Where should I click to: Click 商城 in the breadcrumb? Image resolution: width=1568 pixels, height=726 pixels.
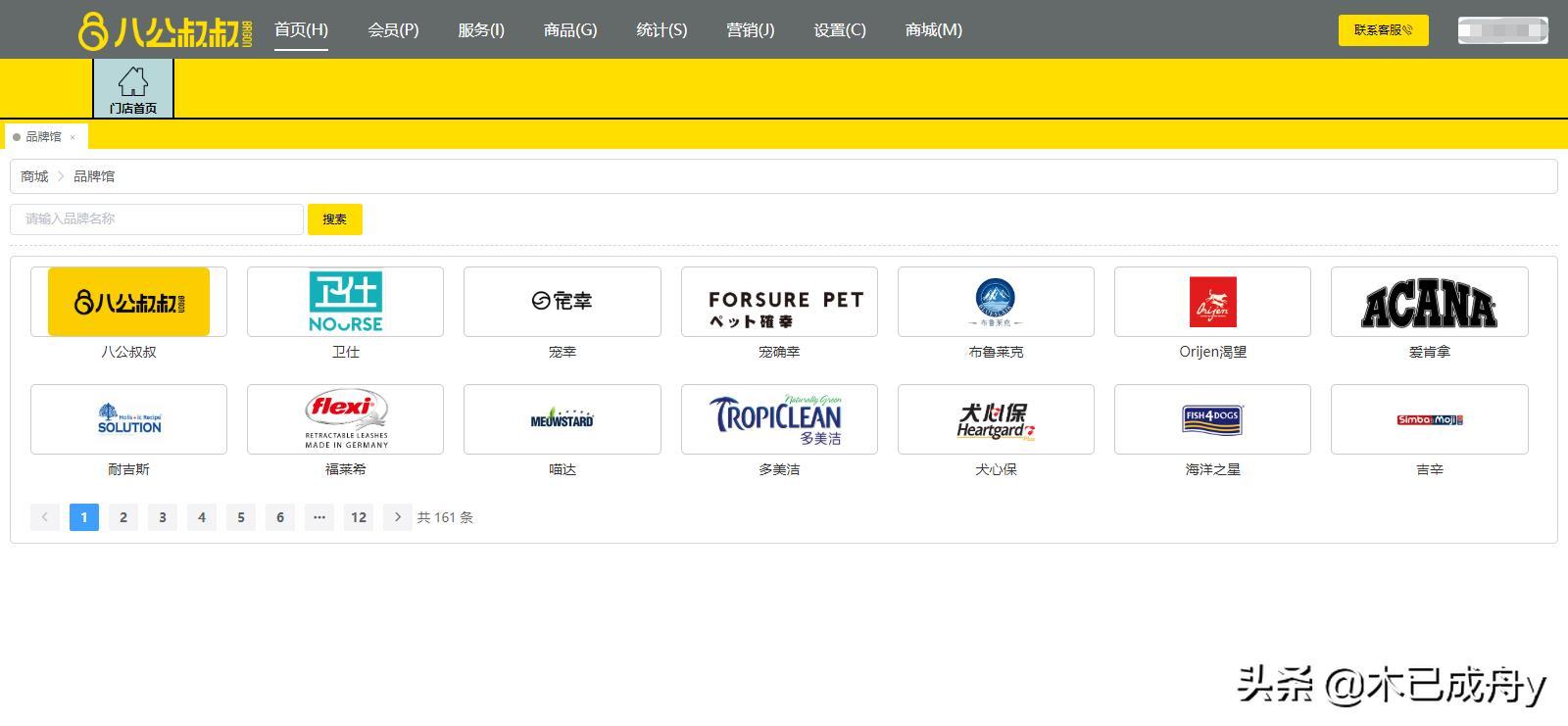(x=34, y=176)
